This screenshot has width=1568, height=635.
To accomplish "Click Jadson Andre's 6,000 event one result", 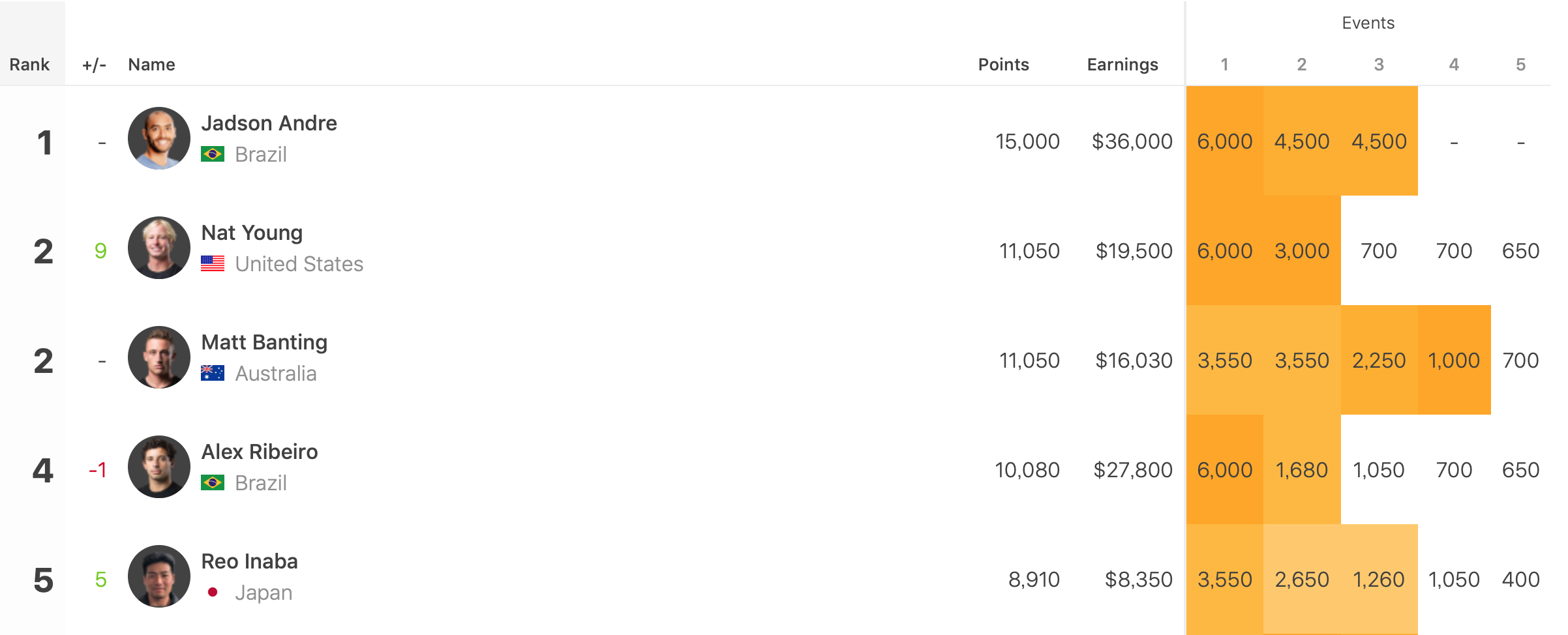I will 1224,141.
